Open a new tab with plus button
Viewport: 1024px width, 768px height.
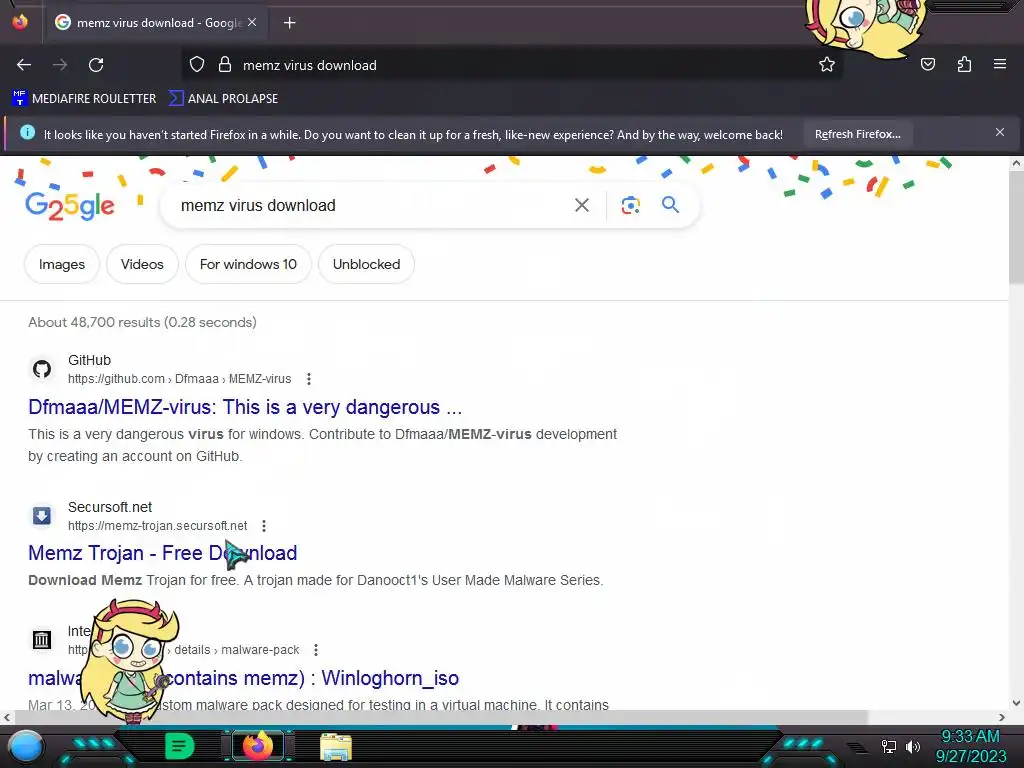pos(289,23)
